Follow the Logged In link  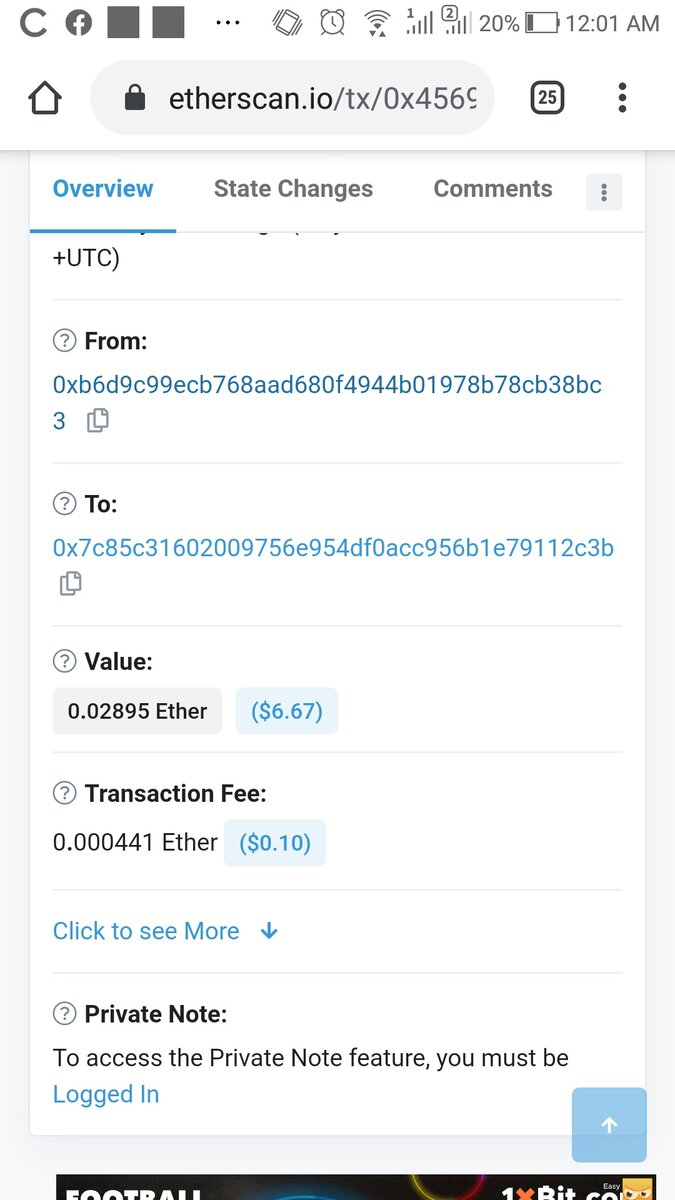pyautogui.click(x=106, y=1094)
